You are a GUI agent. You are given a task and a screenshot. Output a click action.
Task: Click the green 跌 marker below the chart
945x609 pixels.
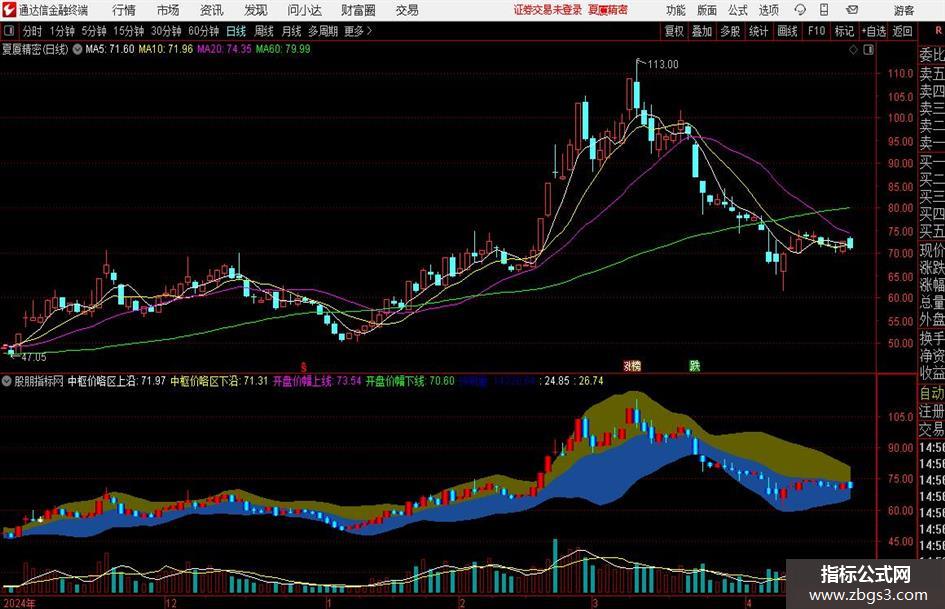(694, 366)
